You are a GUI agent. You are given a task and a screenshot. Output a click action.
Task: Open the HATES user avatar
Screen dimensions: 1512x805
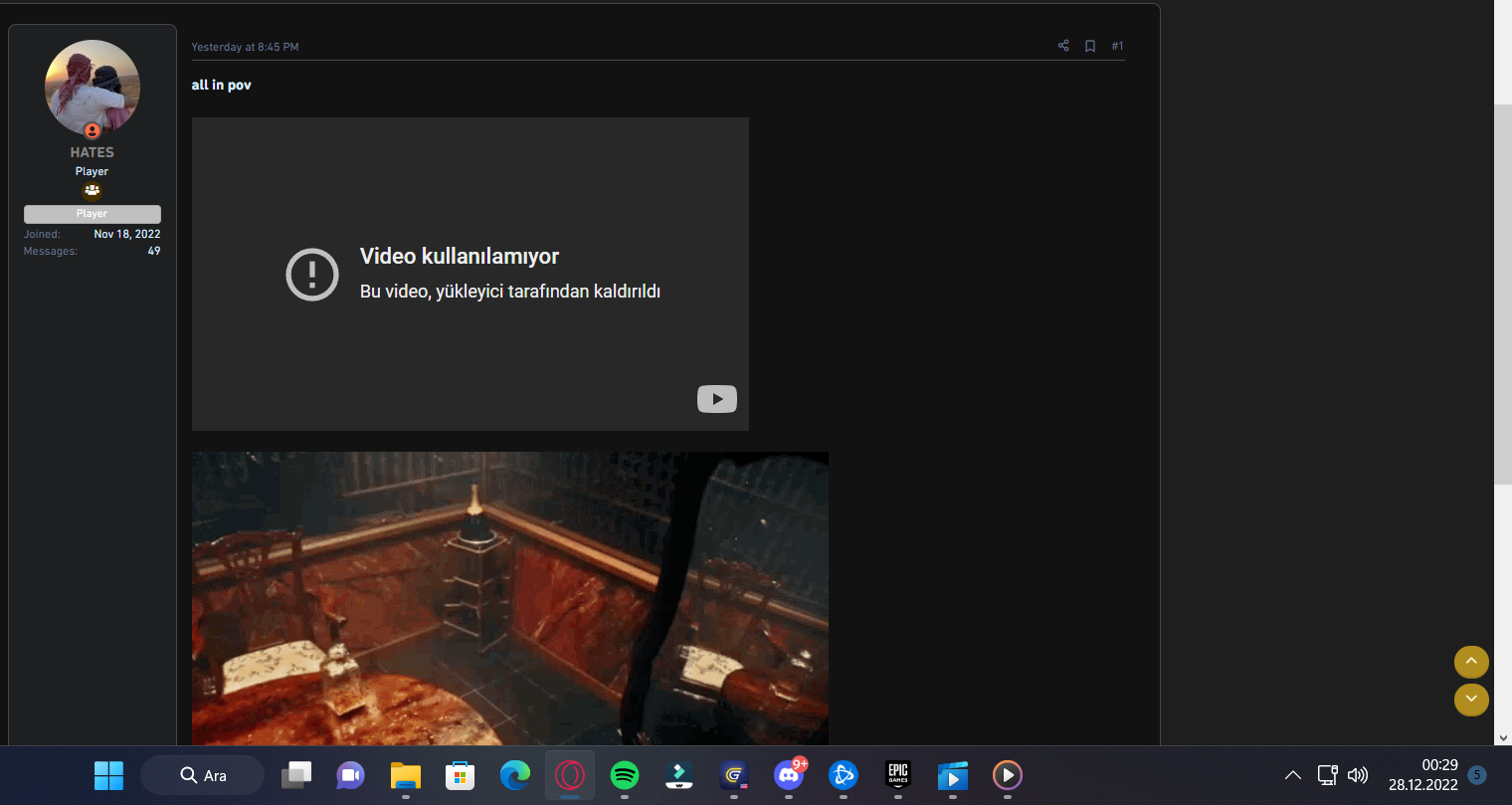tap(93, 88)
